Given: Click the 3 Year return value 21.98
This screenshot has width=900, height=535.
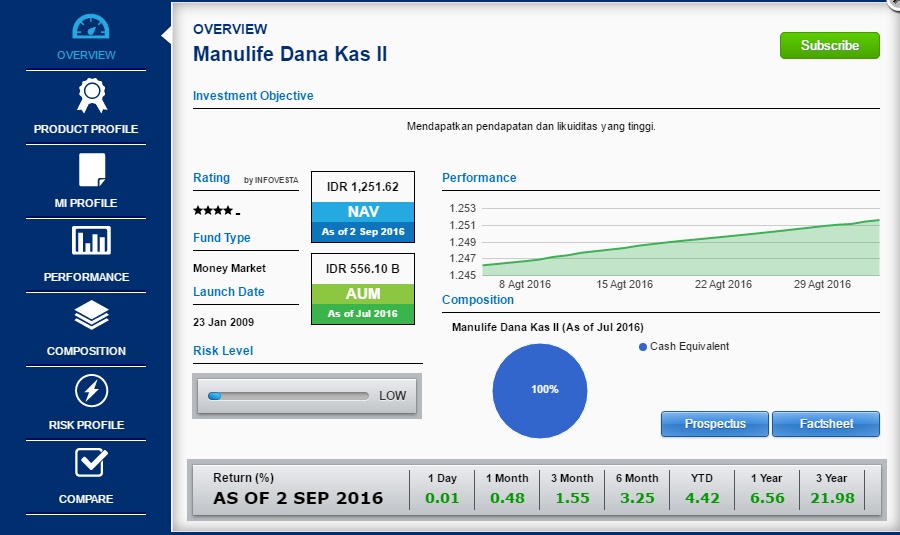Looking at the screenshot, I should pos(832,498).
